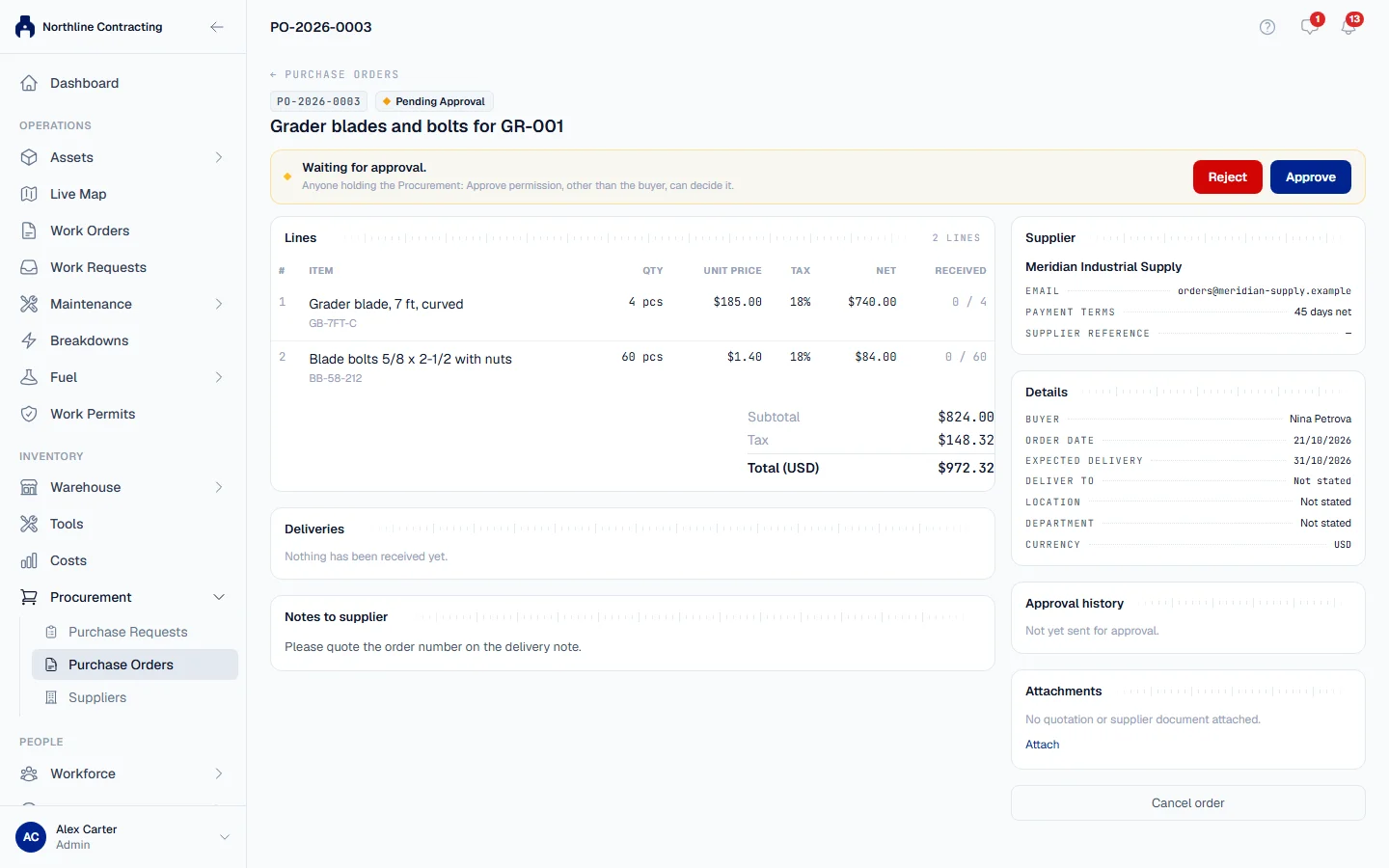The width and height of the screenshot is (1389, 868).
Task: Click the Work Requests inbox icon
Action: pos(29,267)
